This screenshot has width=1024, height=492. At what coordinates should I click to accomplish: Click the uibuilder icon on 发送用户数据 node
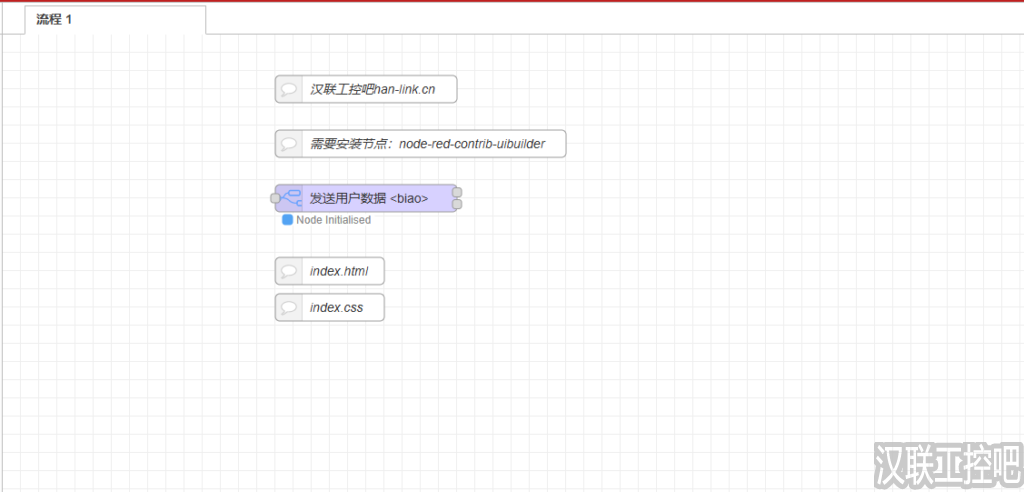click(x=290, y=198)
